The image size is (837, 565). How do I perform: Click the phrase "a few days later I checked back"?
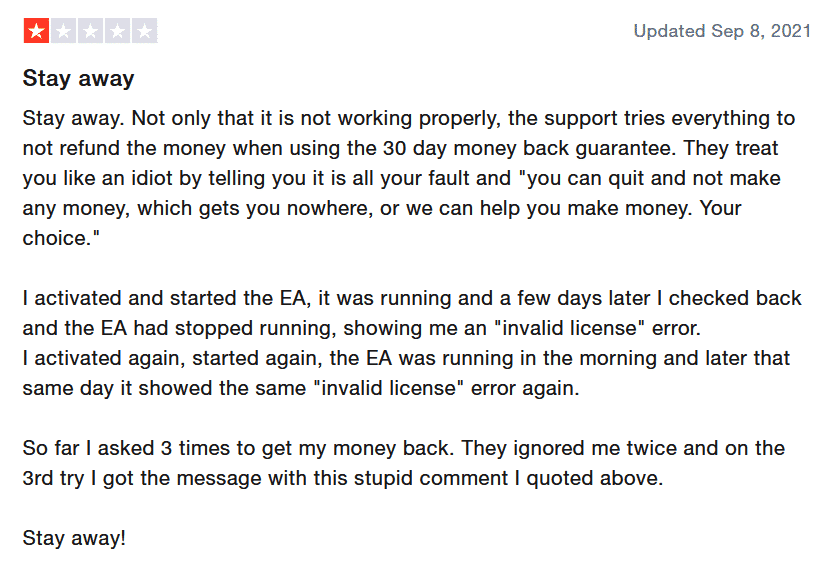coord(650,298)
